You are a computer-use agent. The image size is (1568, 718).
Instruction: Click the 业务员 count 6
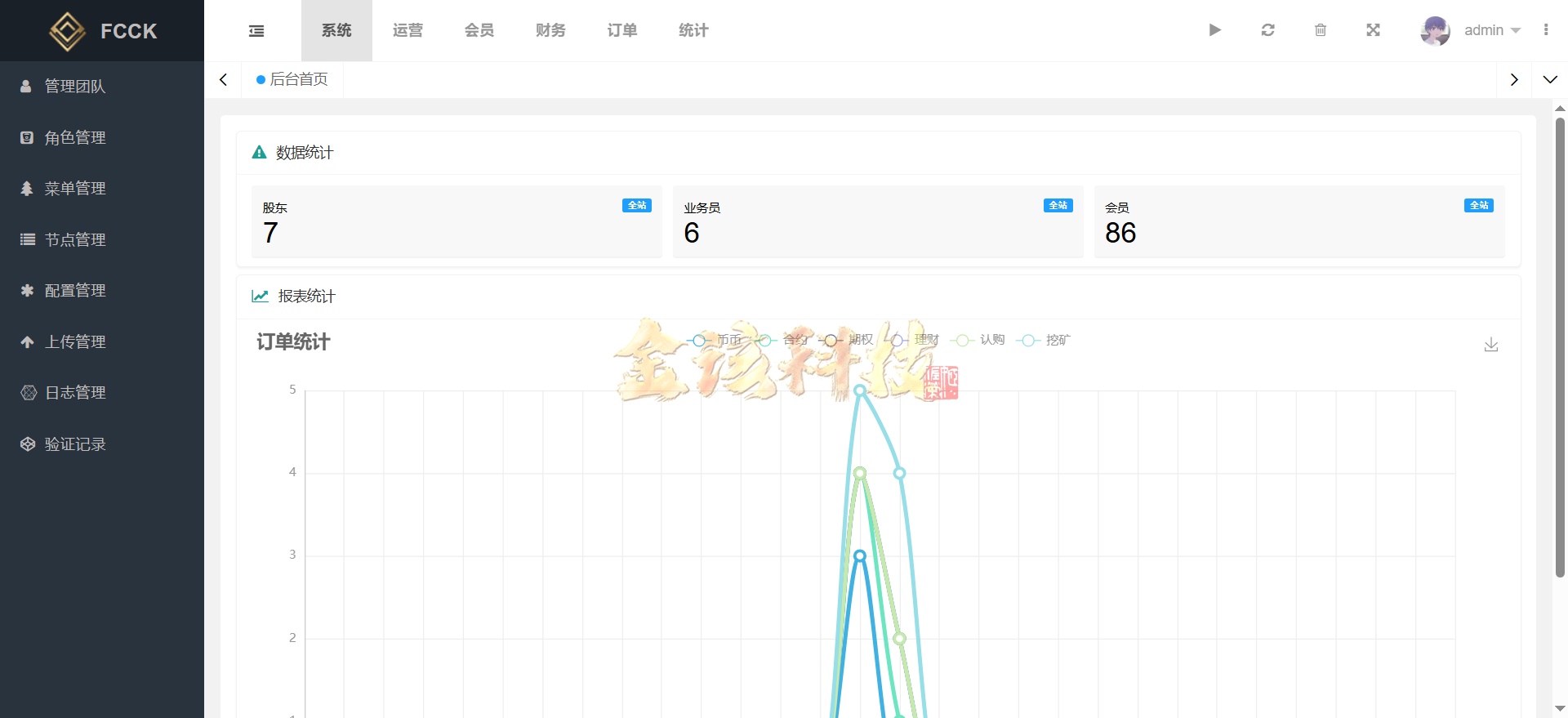[x=692, y=234]
